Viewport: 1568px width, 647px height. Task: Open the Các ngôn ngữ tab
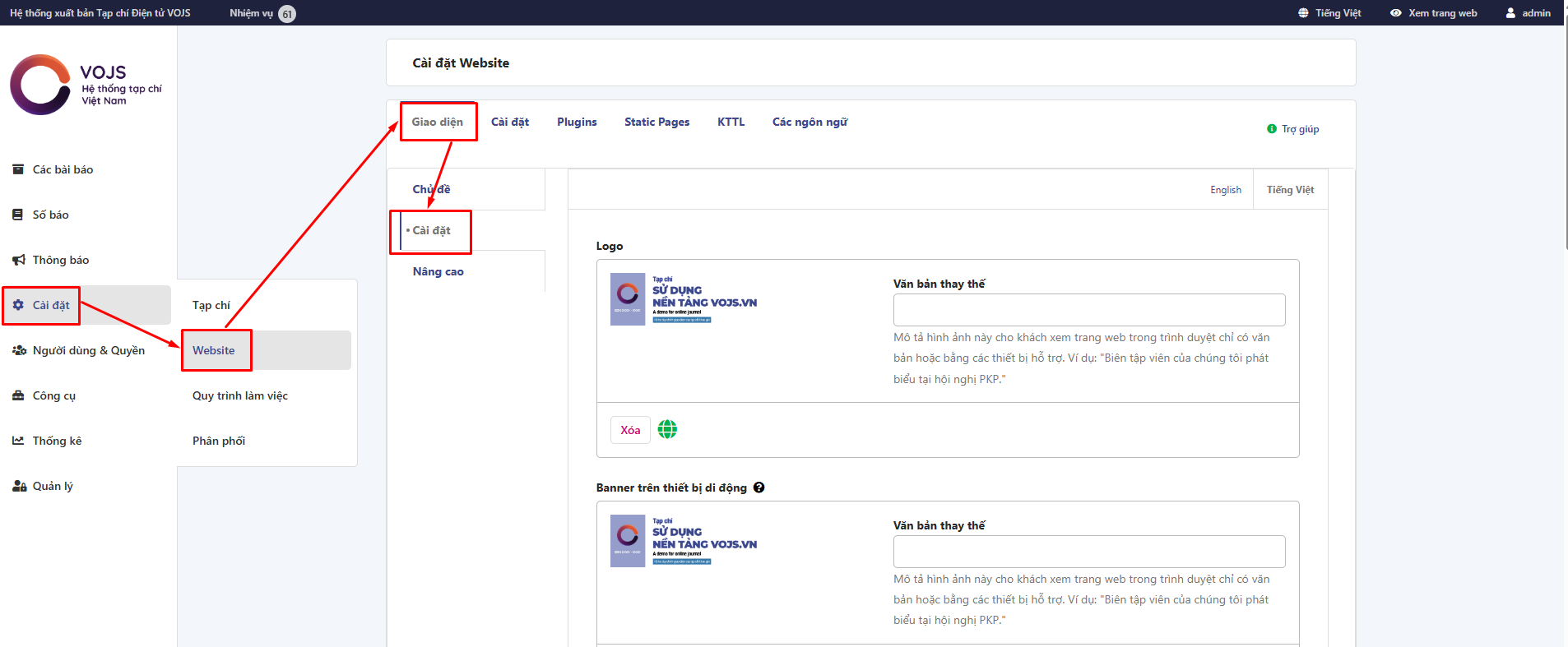click(x=810, y=122)
